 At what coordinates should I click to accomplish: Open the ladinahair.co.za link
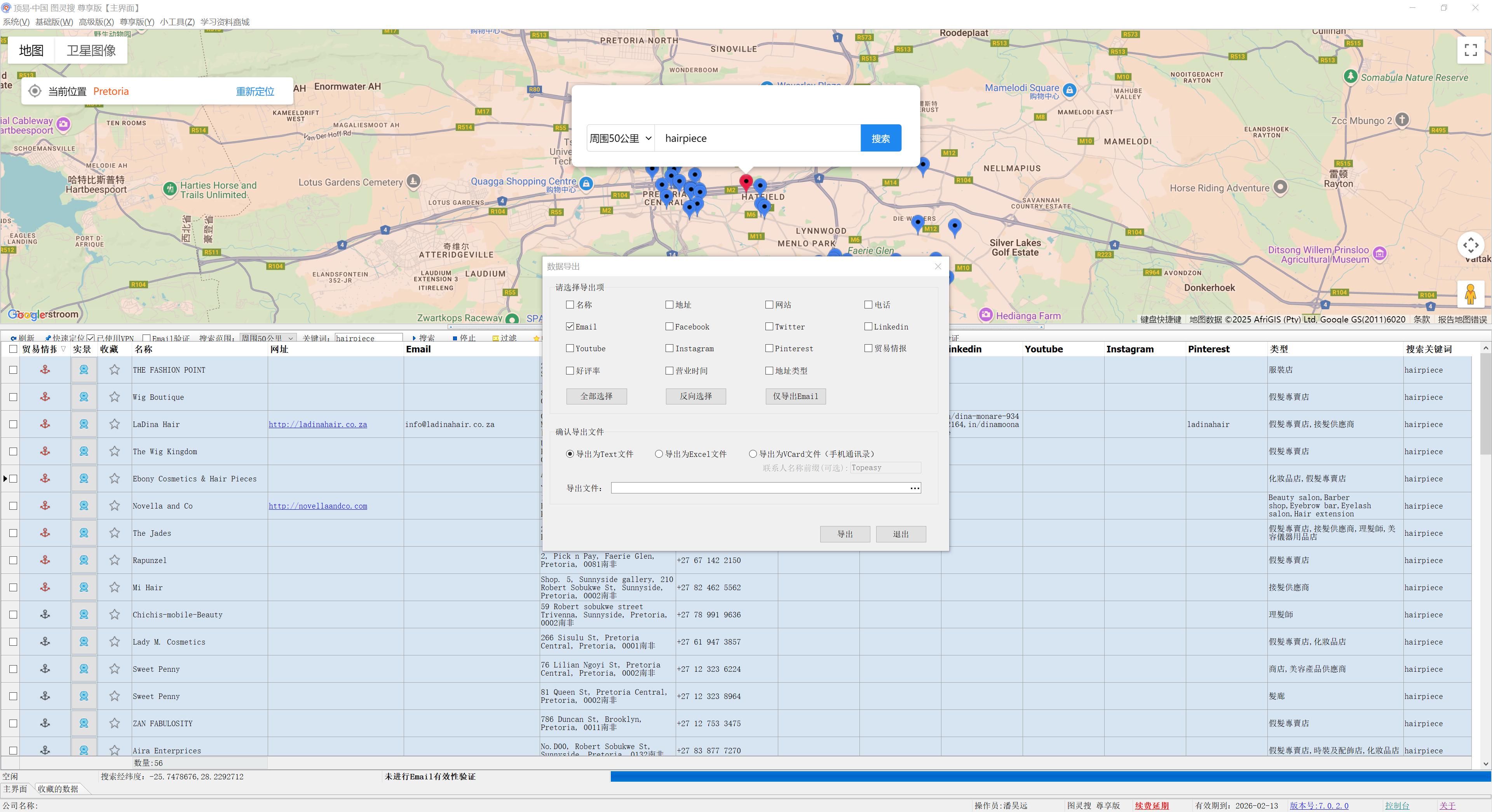tap(317, 424)
